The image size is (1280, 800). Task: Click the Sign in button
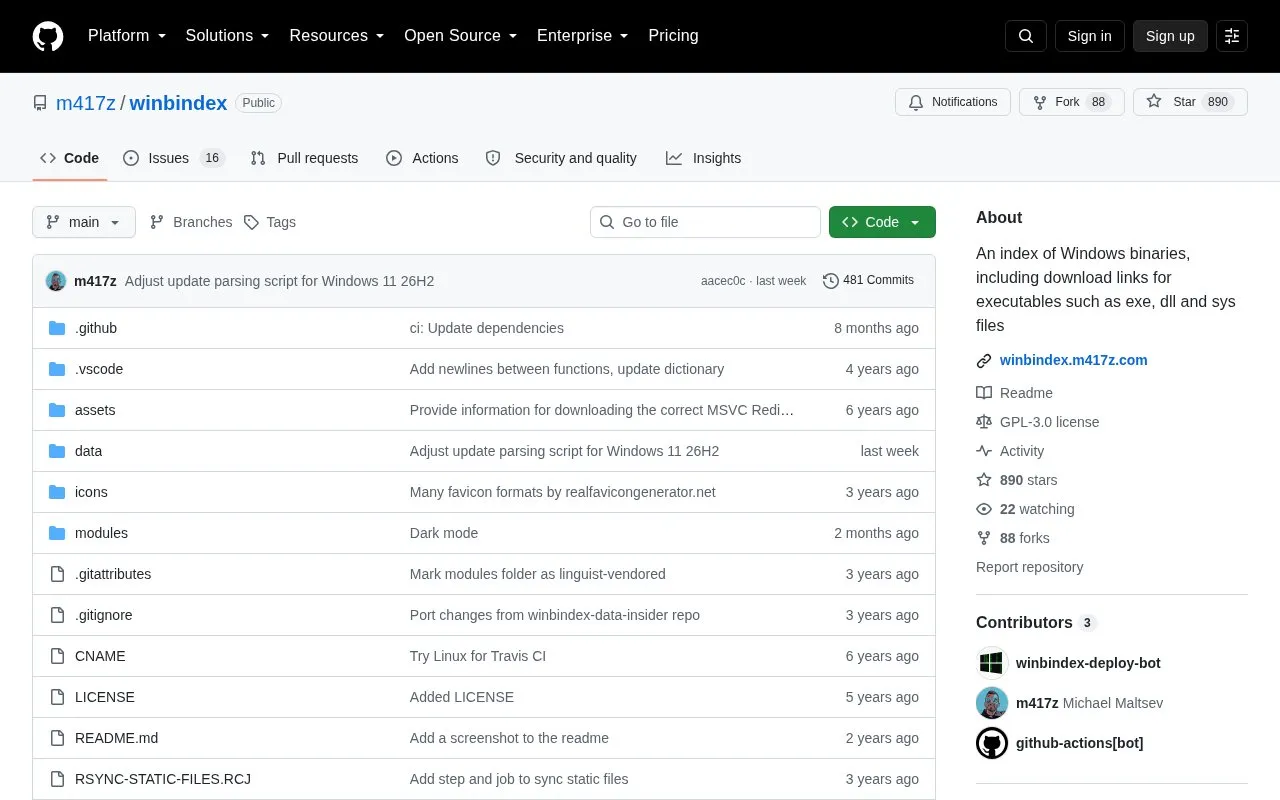tap(1089, 36)
